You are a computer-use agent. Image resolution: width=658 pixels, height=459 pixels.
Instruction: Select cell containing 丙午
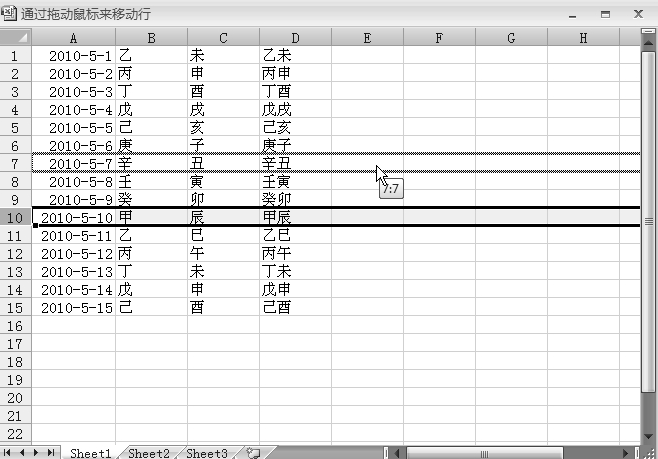click(x=295, y=253)
